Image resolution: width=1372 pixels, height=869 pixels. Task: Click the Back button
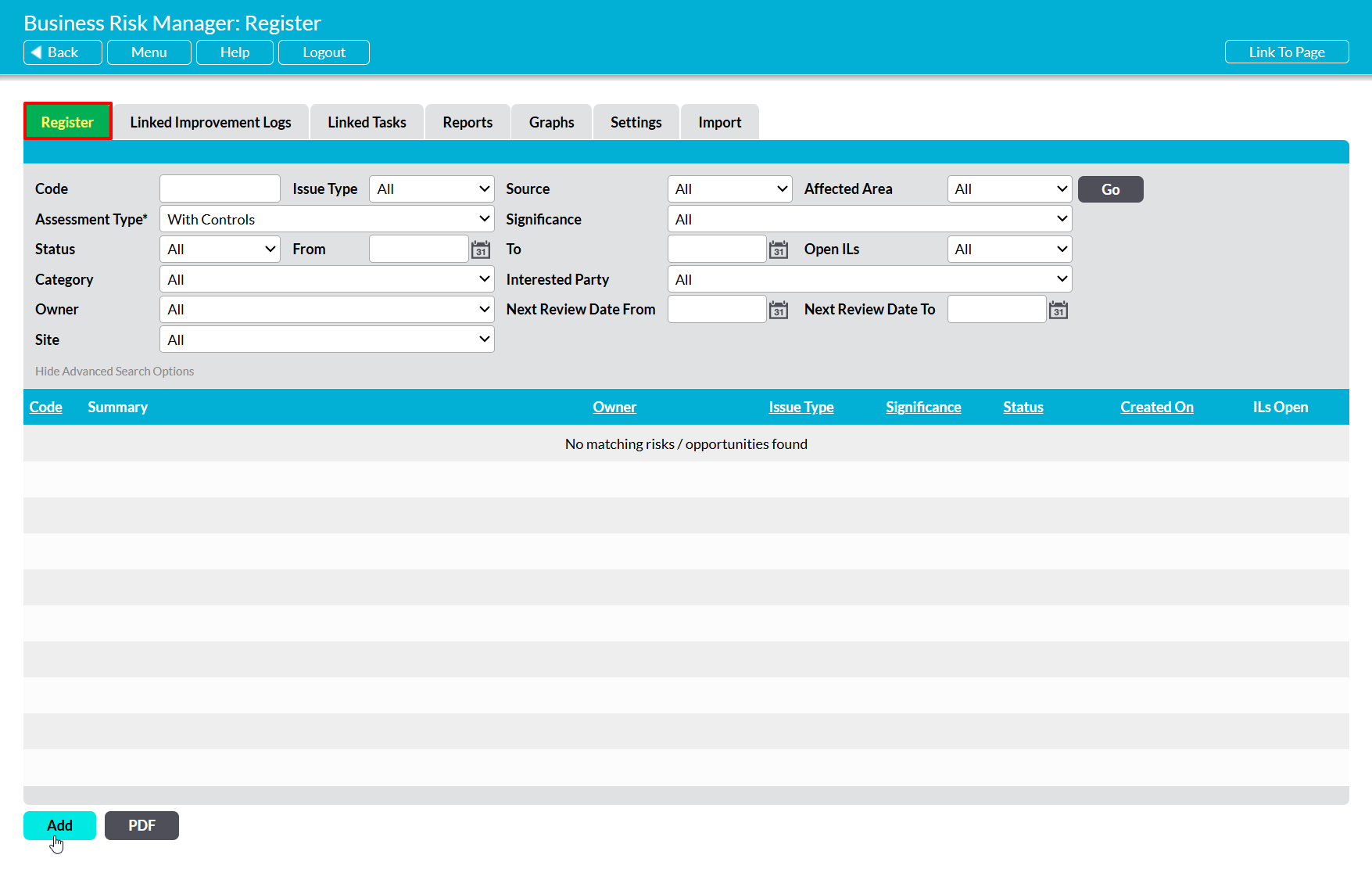(x=63, y=52)
